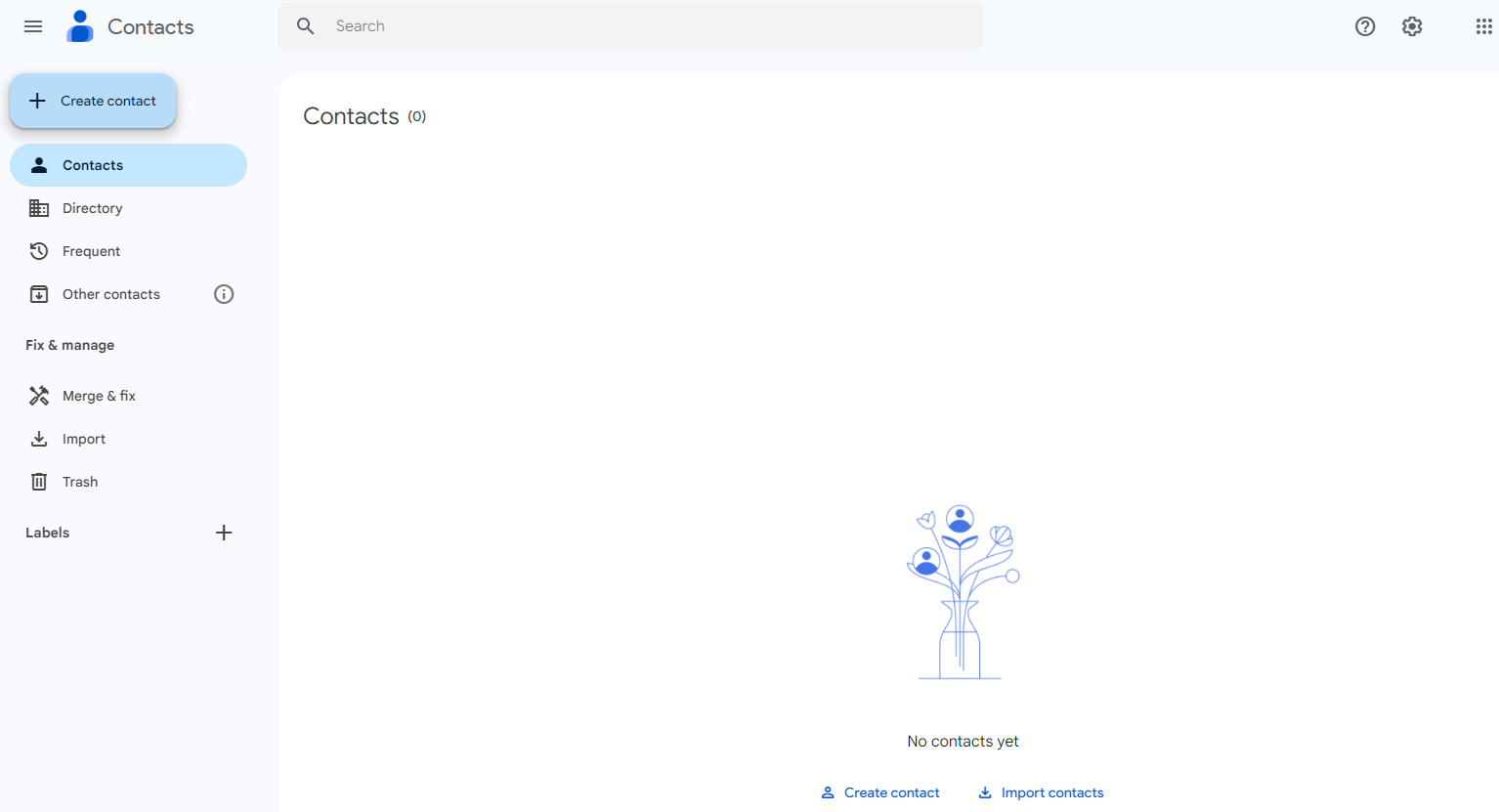Open the main hamburger menu
1499x812 pixels.
tap(33, 26)
